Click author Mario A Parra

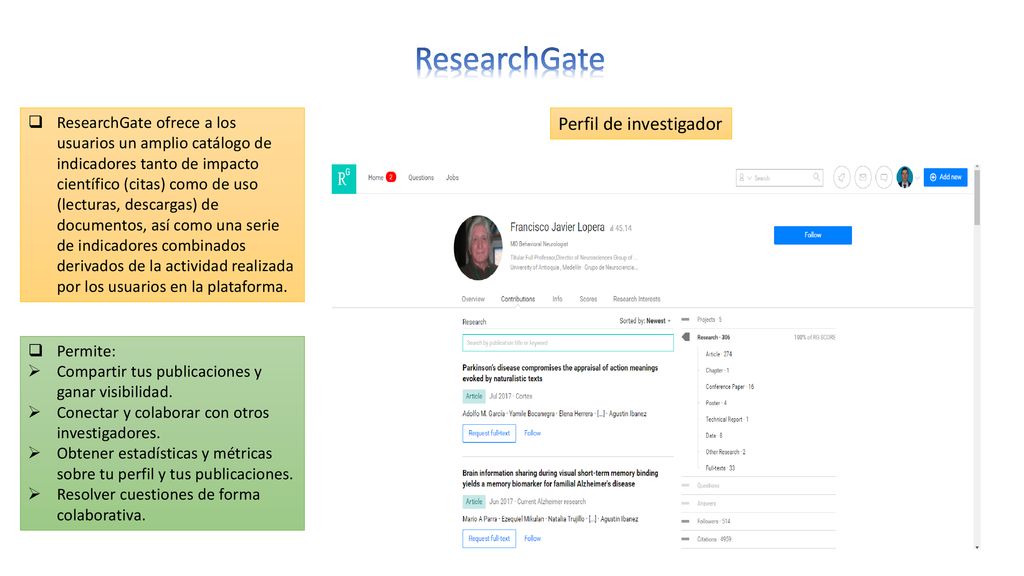pyautogui.click(x=479, y=519)
